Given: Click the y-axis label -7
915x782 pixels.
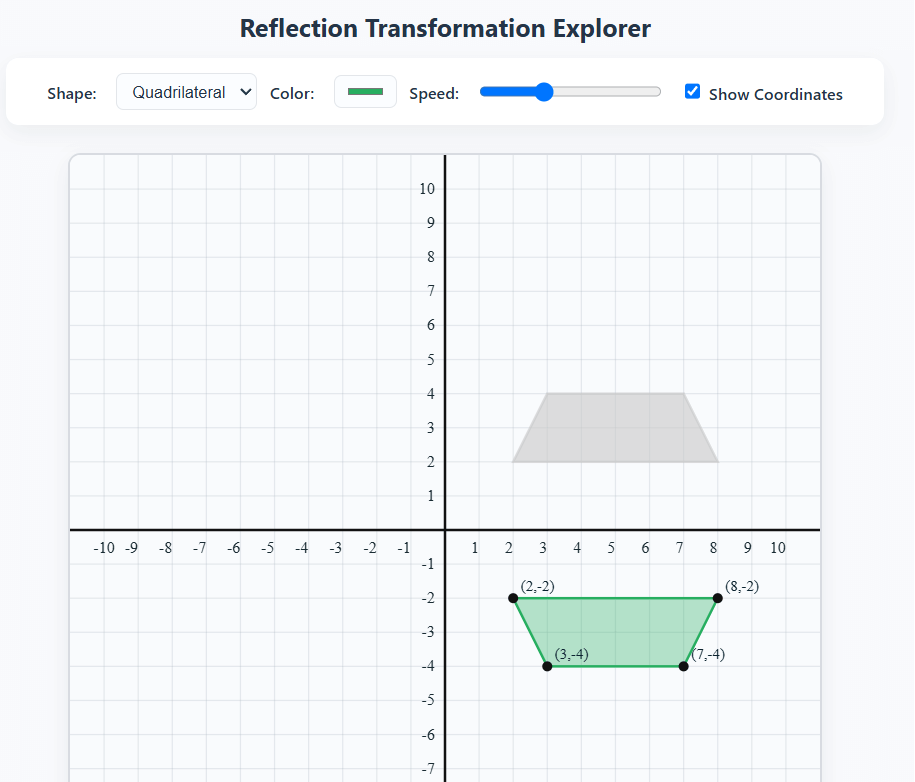Looking at the screenshot, I should pyautogui.click(x=427, y=768).
